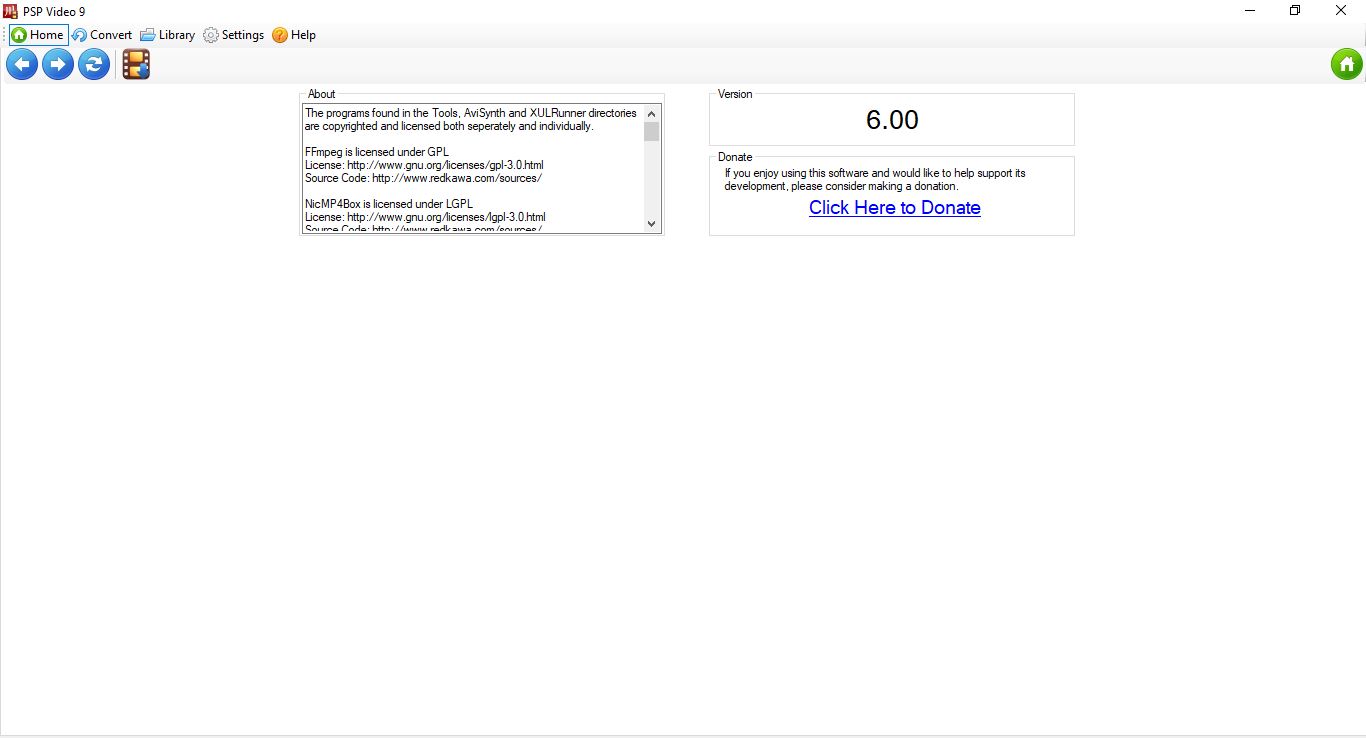Viewport: 1366px width, 738px height.
Task: Go back with the blue left arrow
Action: [x=22, y=65]
